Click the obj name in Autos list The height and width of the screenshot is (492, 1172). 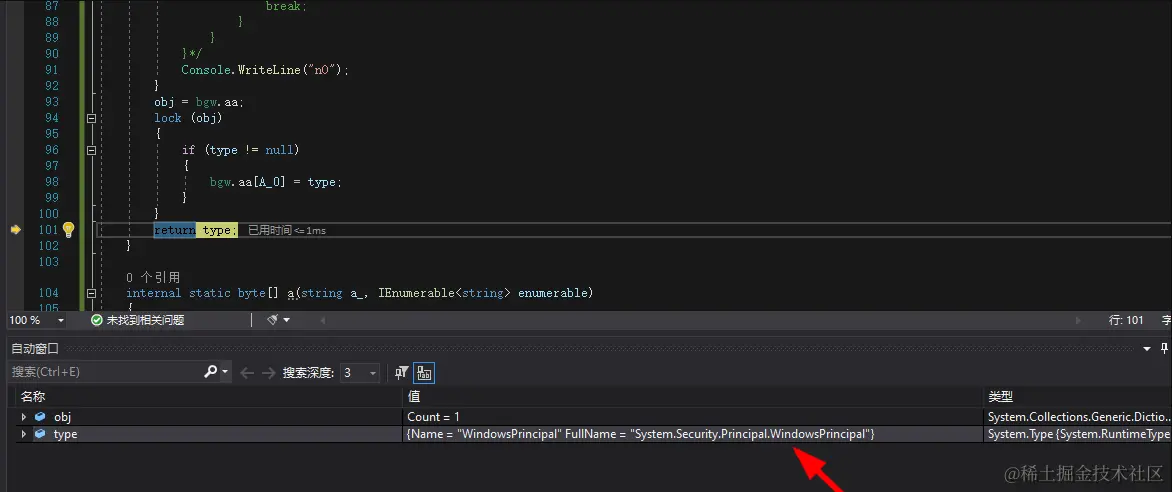tap(62, 416)
